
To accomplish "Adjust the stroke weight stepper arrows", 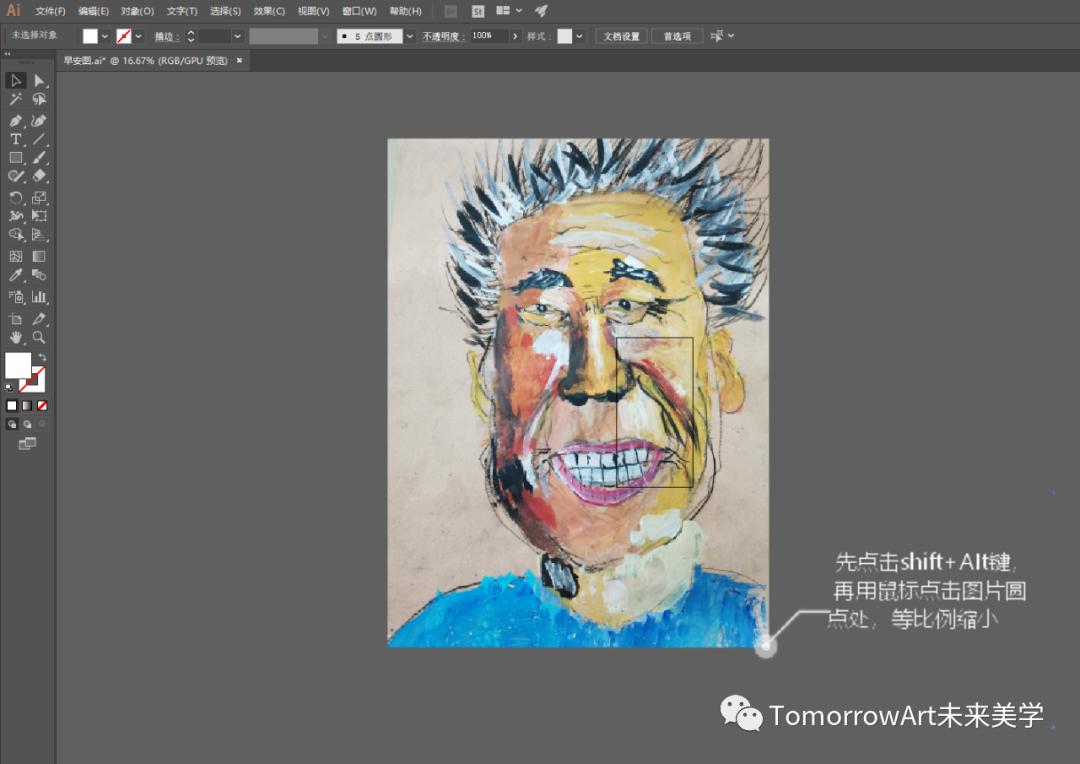I will 191,37.
